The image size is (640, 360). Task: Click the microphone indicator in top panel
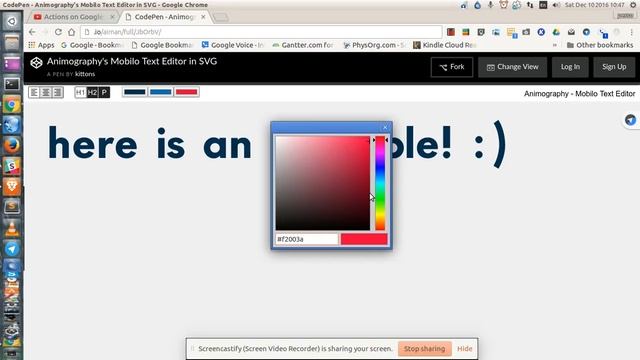point(490,5)
